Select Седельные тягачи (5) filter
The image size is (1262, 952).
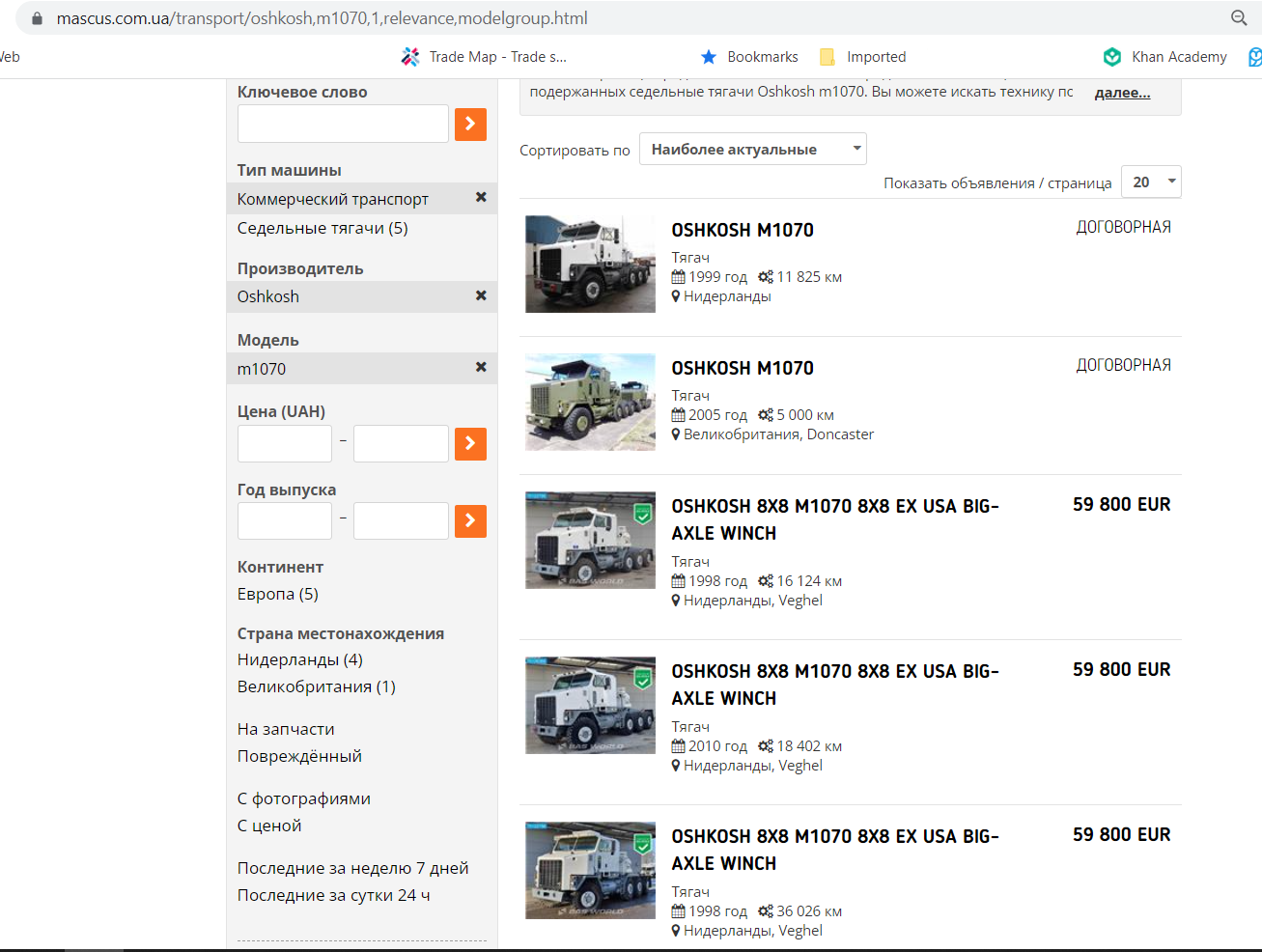pyautogui.click(x=323, y=228)
